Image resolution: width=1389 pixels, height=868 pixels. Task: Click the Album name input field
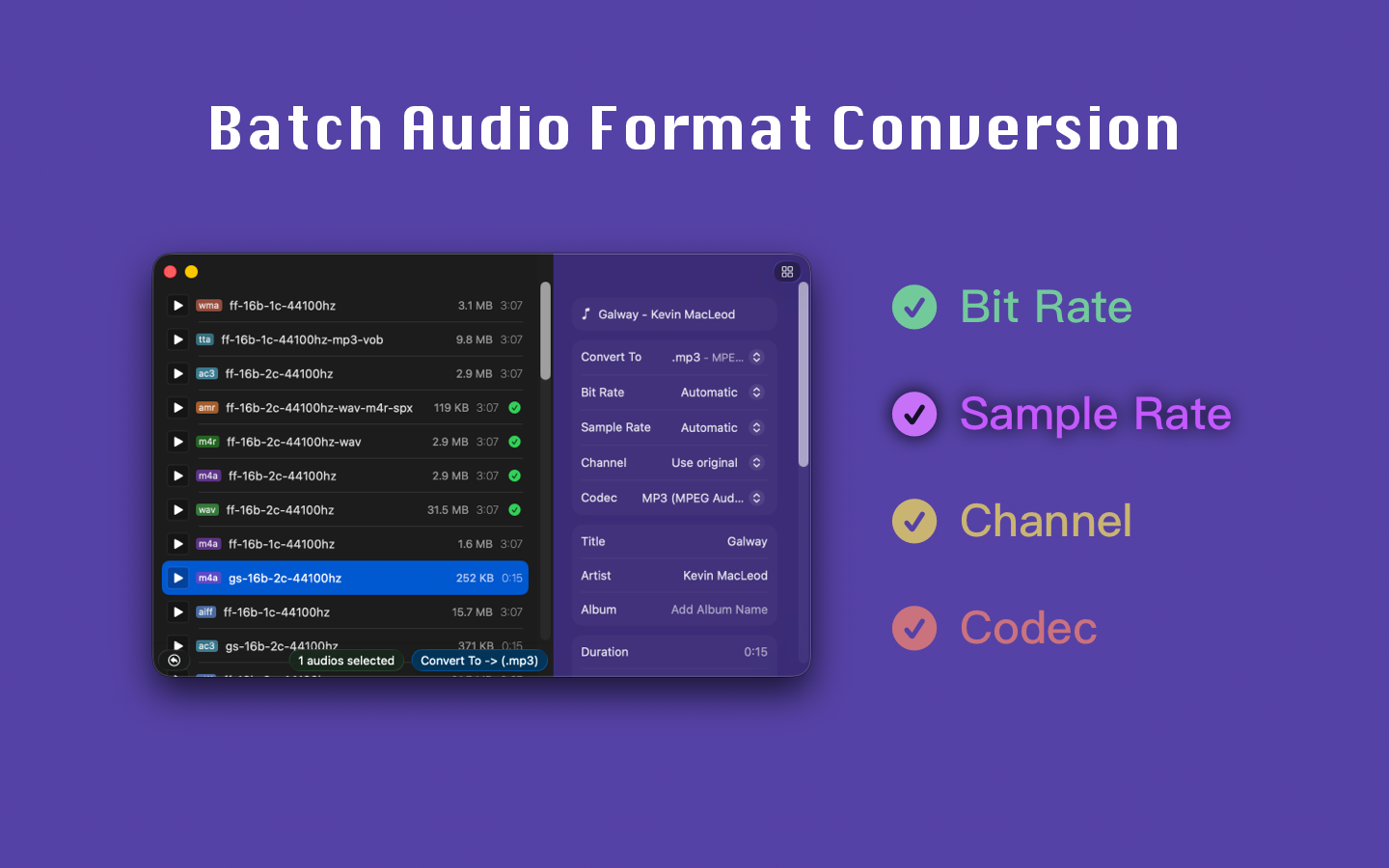click(719, 610)
